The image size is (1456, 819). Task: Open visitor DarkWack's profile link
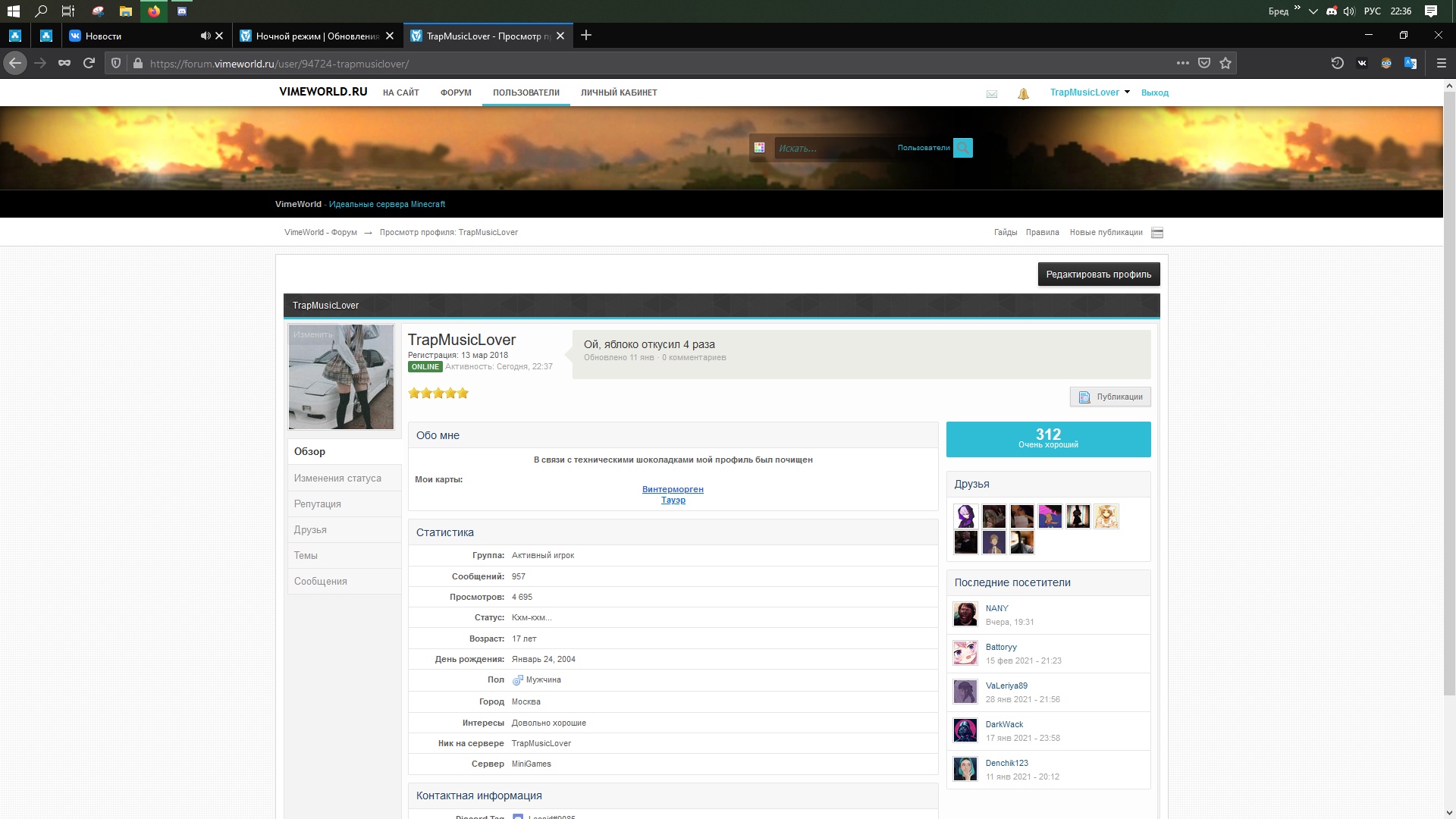tap(1004, 724)
